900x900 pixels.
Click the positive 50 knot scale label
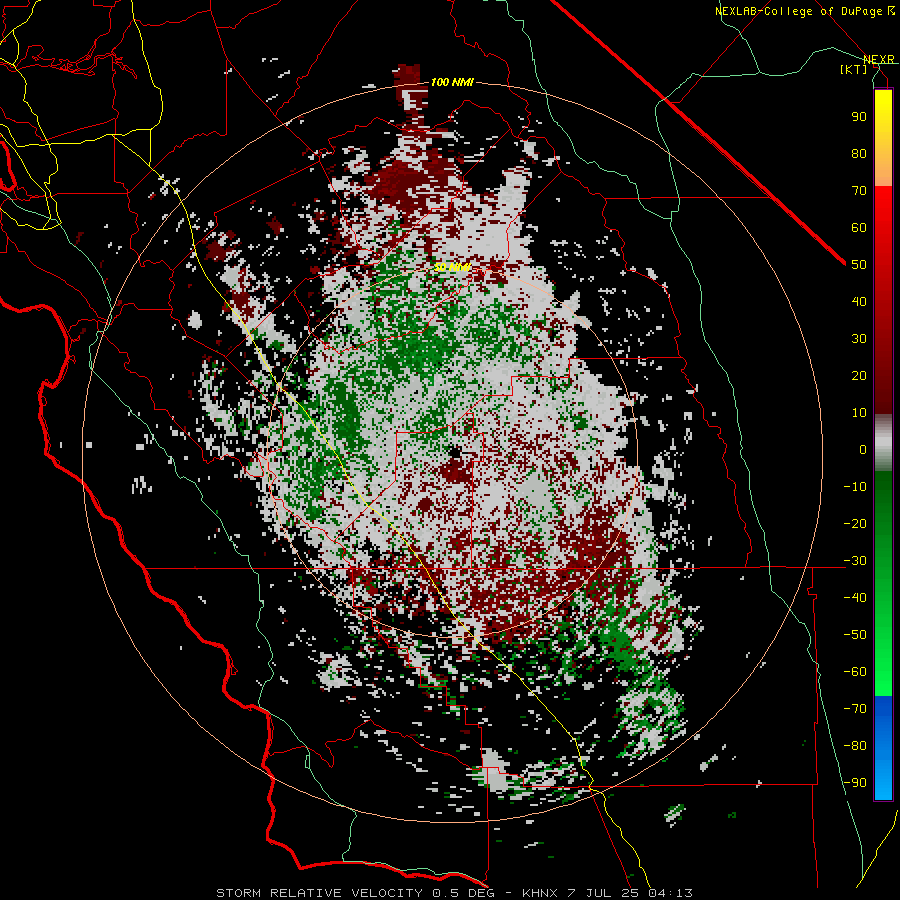coord(859,265)
